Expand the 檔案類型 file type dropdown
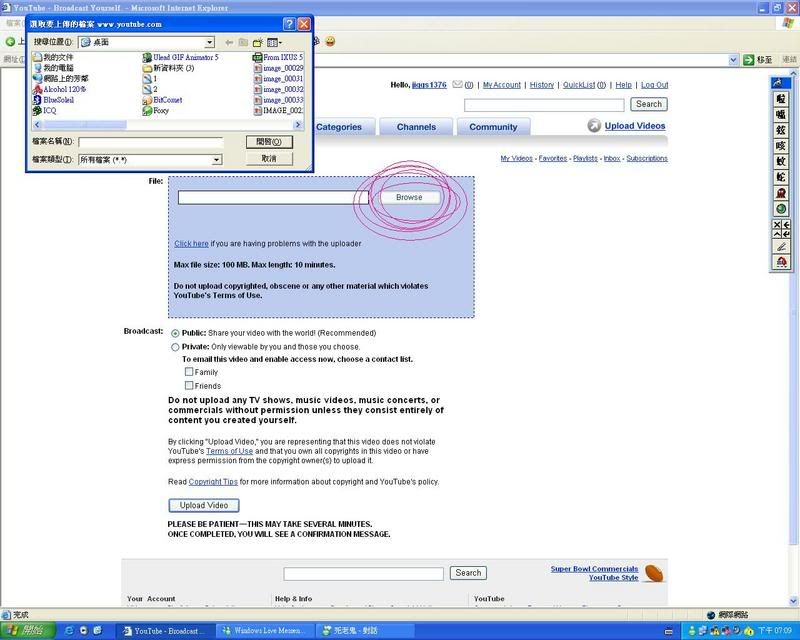The image size is (800, 640). [216, 160]
